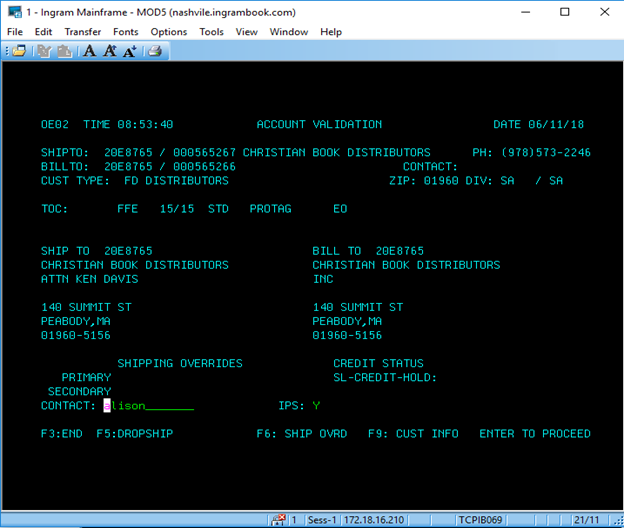Click the ATTN KEN DAVIS line
Image resolution: width=624 pixels, height=528 pixels.
coord(90,279)
